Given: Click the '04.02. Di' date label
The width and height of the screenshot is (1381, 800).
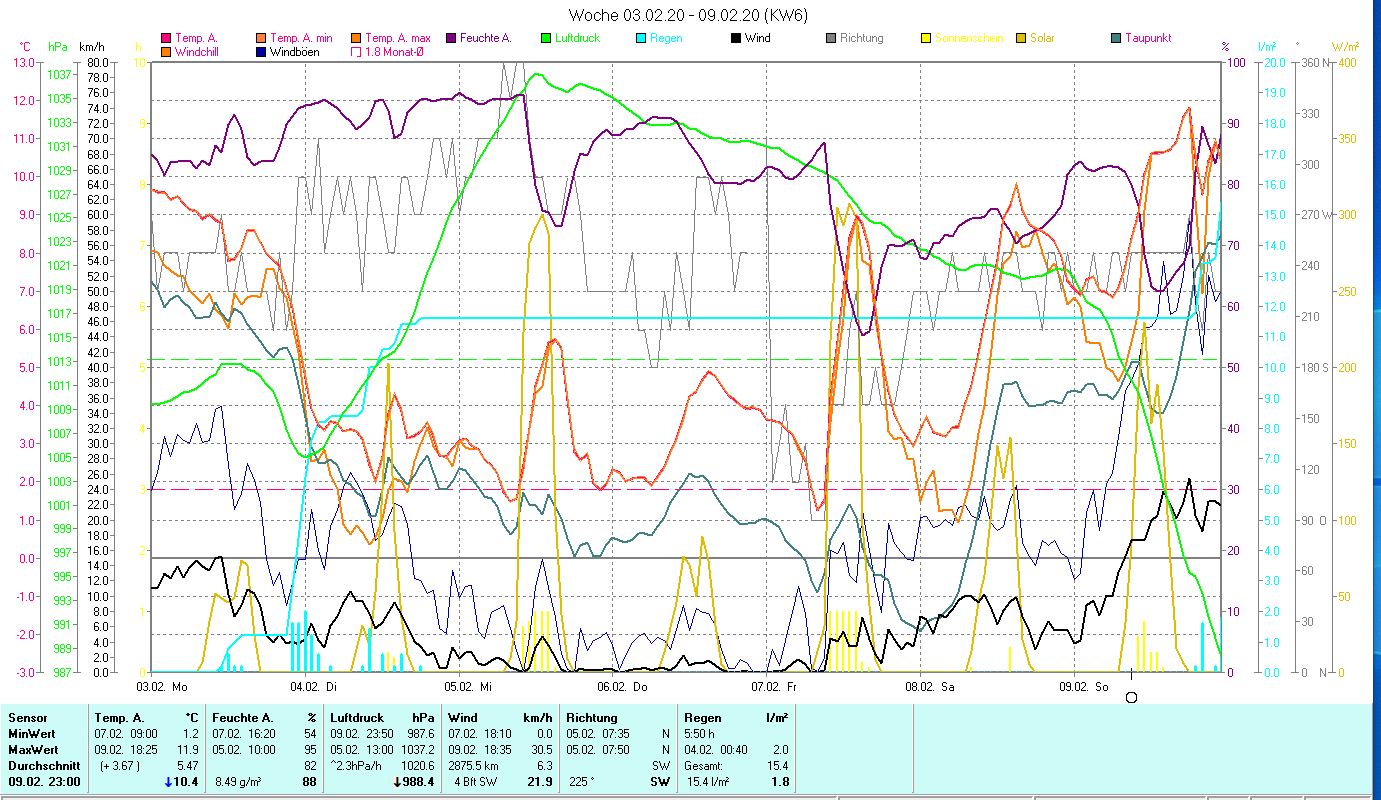Looking at the screenshot, I should [x=313, y=687].
